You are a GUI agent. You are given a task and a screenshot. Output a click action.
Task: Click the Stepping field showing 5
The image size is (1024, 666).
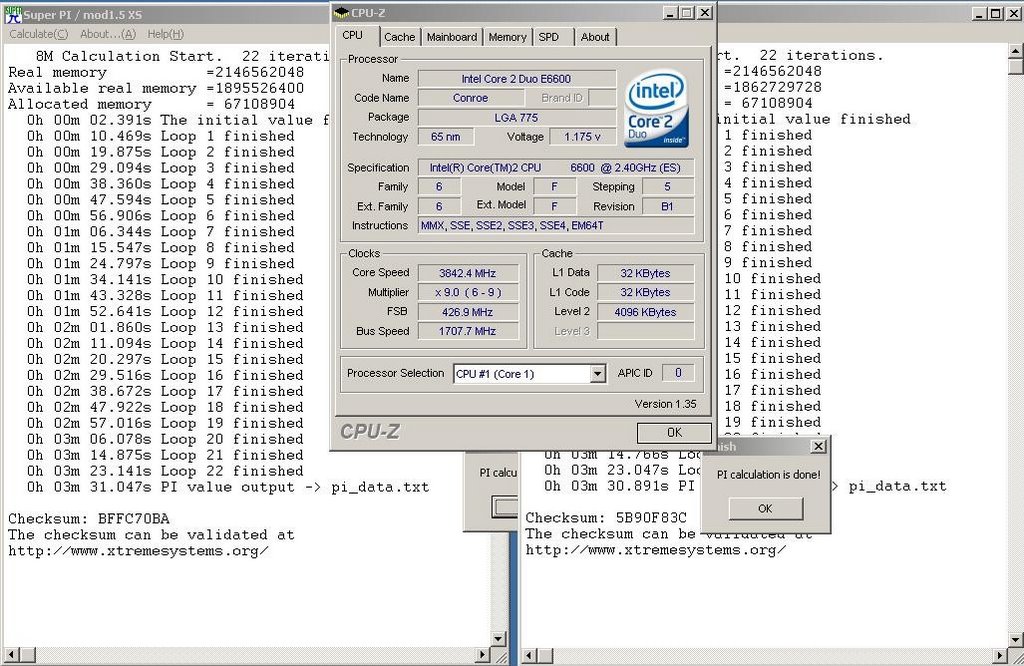[x=667, y=187]
